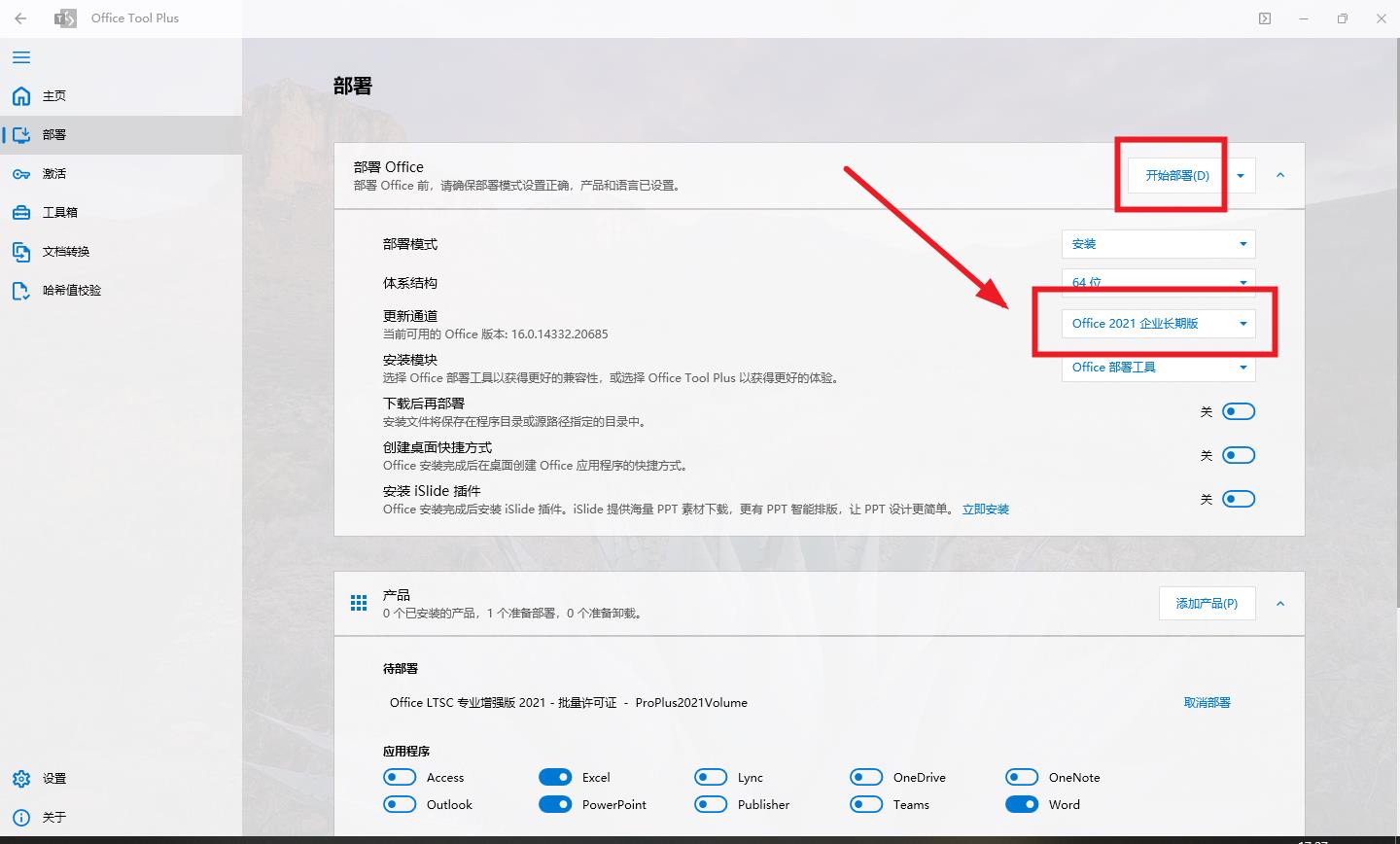The width and height of the screenshot is (1400, 844).
Task: Turn off the Excel toggle switch
Action: pos(555,777)
